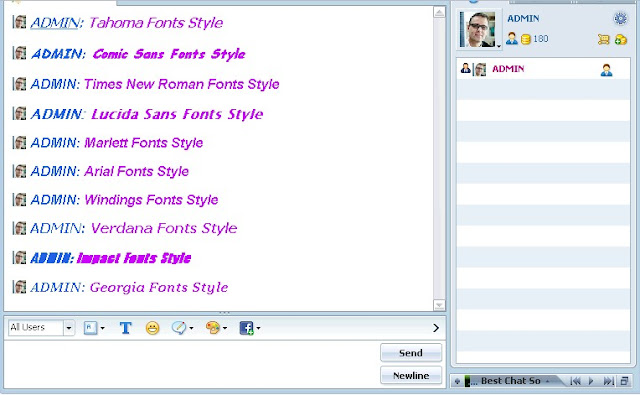
Task: Open the text font style tool (T icon)
Action: 125,328
